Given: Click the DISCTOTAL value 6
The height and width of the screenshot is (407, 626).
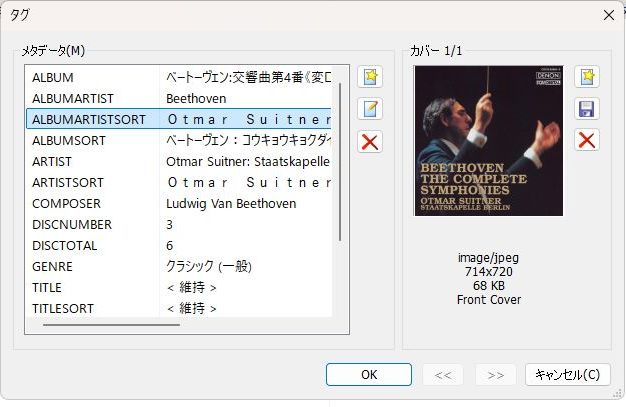Looking at the screenshot, I should (x=170, y=246).
